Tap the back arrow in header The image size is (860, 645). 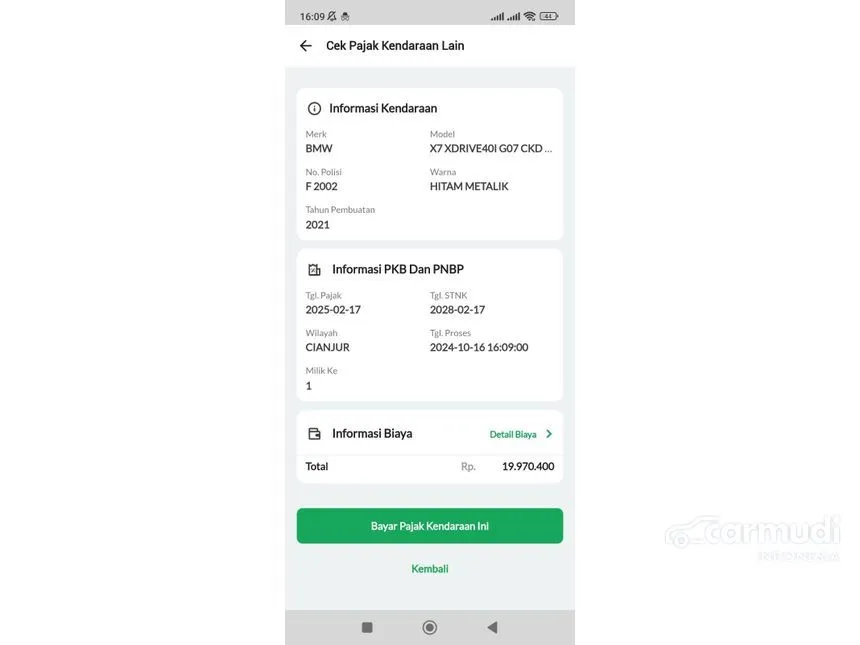point(305,46)
